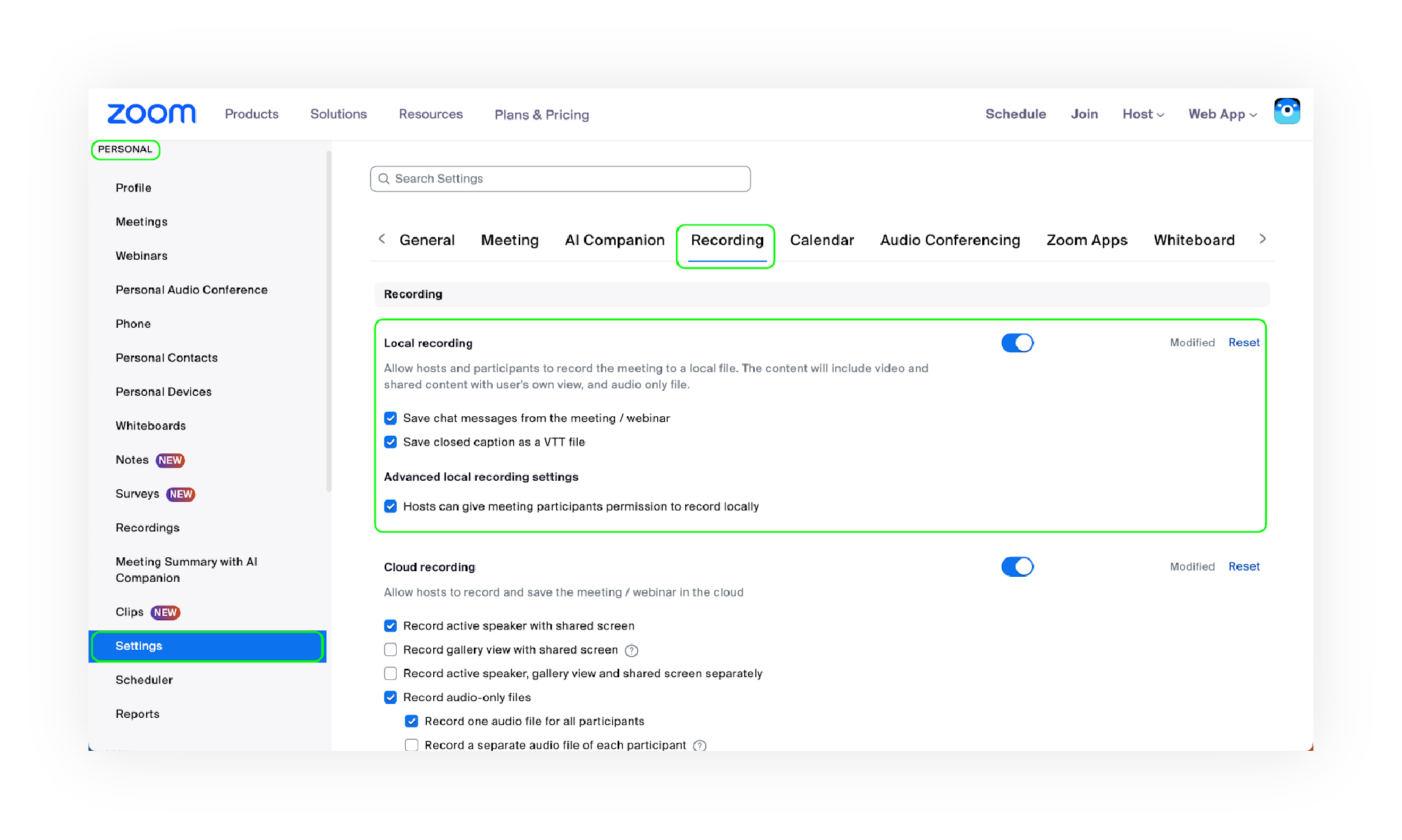The image size is (1402, 840).
Task: Click the search magnifier in Search Settings
Action: (384, 178)
